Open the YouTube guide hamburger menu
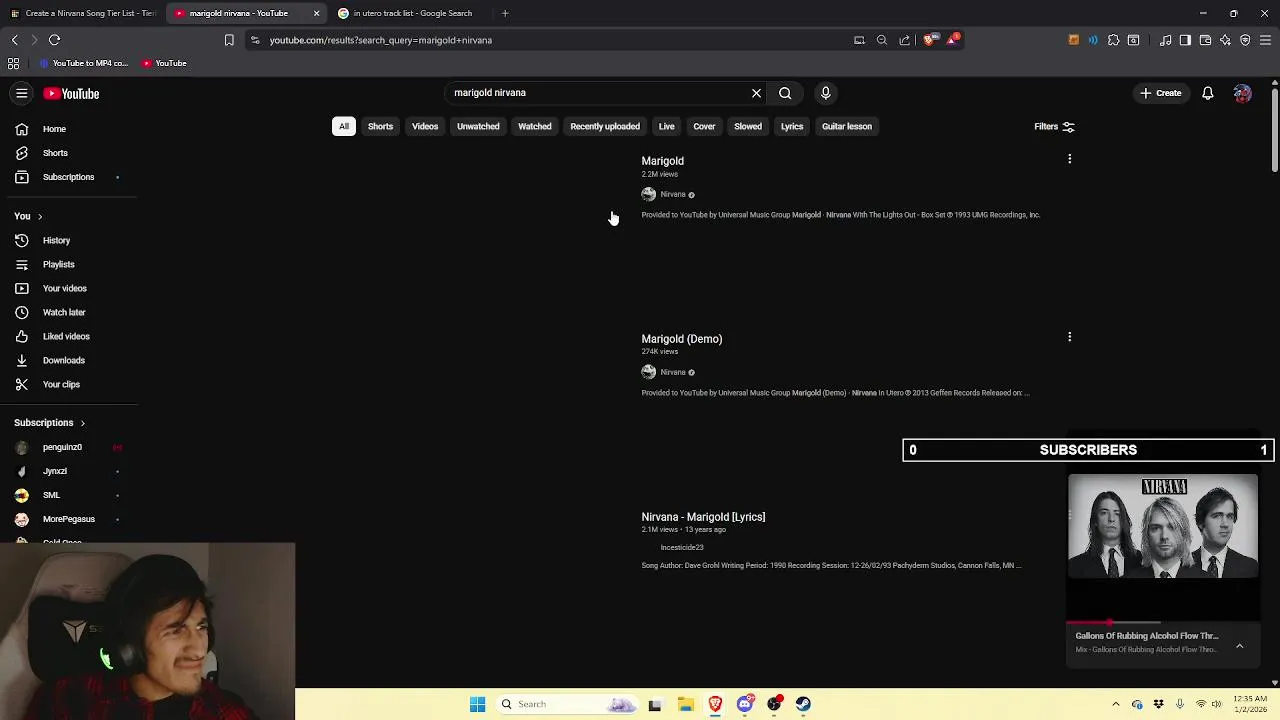Viewport: 1280px width, 720px height. (x=21, y=93)
